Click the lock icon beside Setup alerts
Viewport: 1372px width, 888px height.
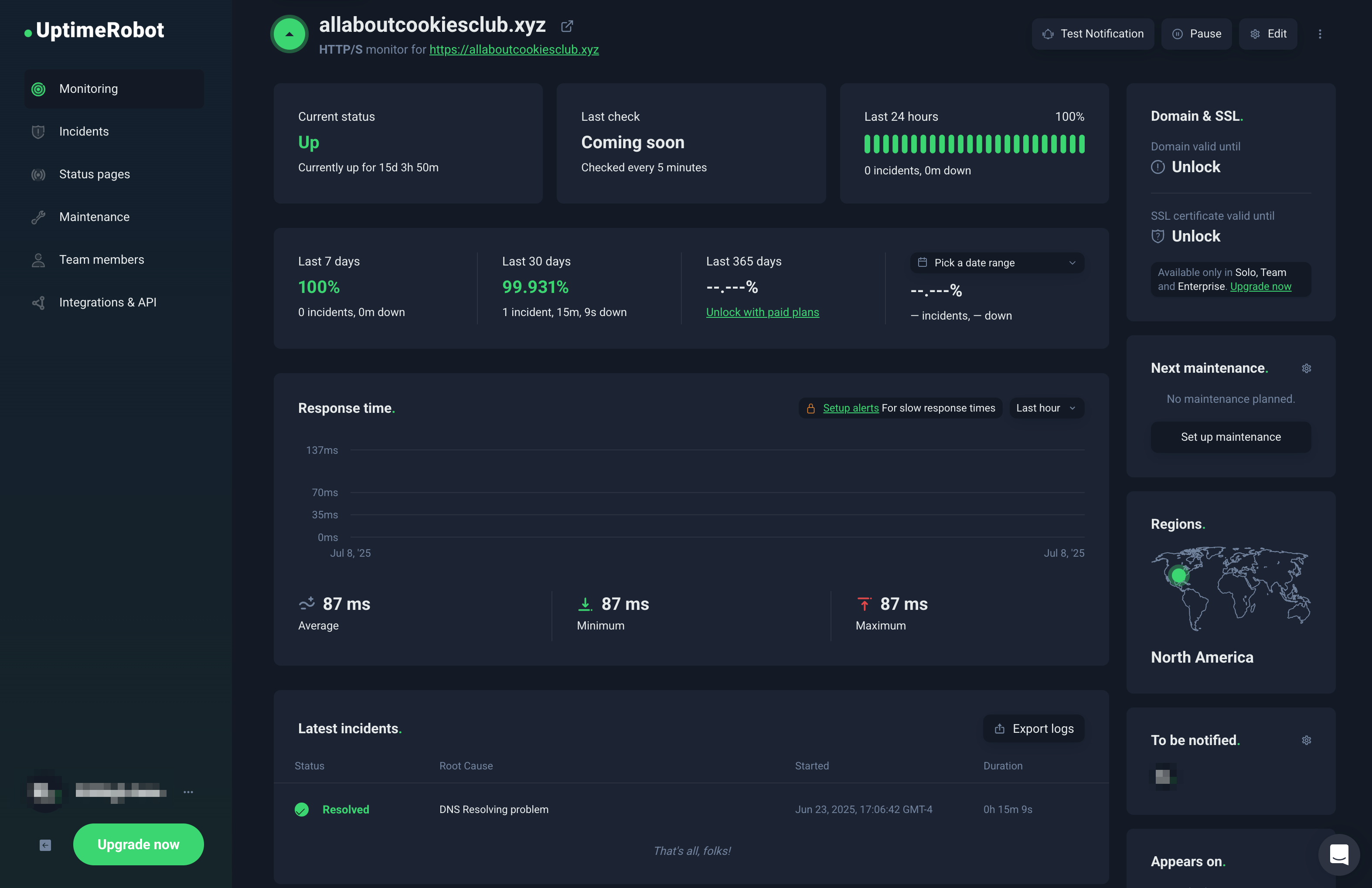[810, 408]
